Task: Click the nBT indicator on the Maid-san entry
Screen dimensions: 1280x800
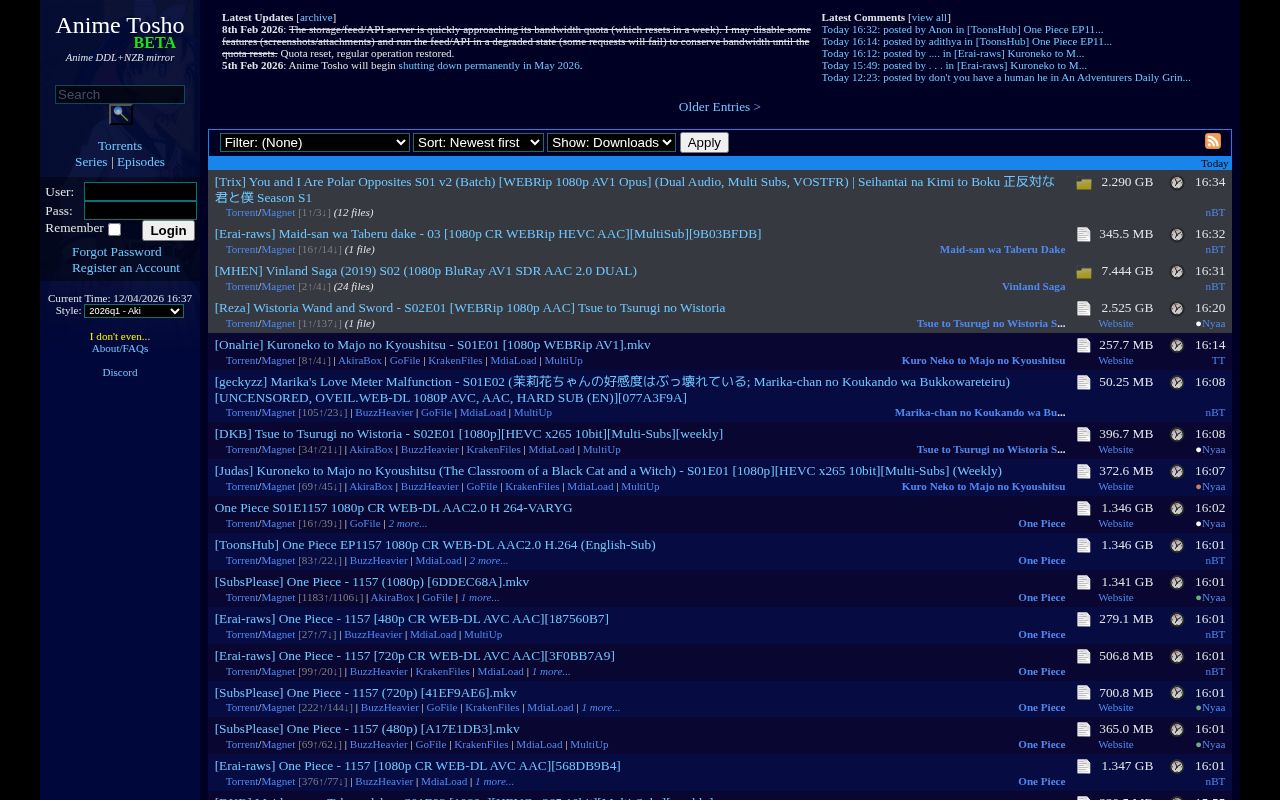Action: 1214,249
